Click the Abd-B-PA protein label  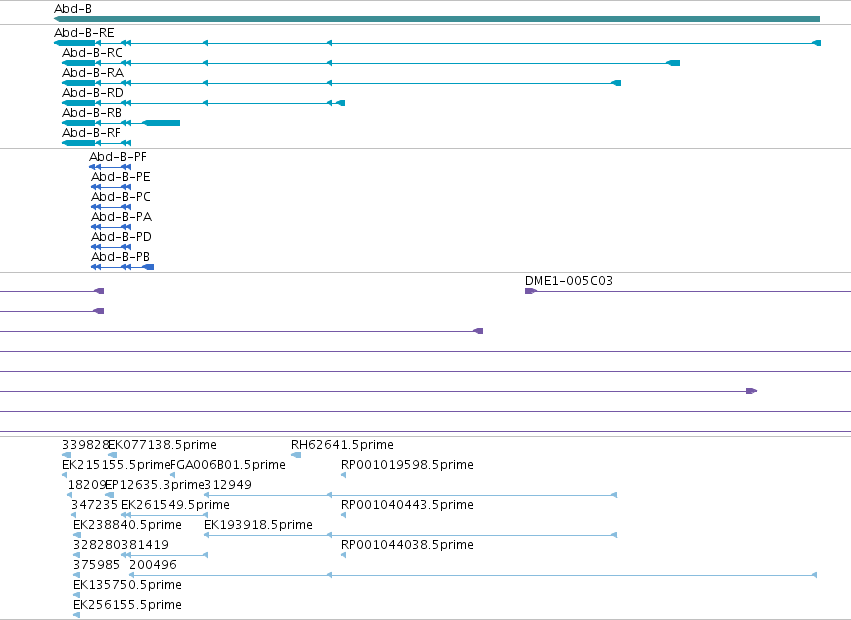[x=121, y=217]
